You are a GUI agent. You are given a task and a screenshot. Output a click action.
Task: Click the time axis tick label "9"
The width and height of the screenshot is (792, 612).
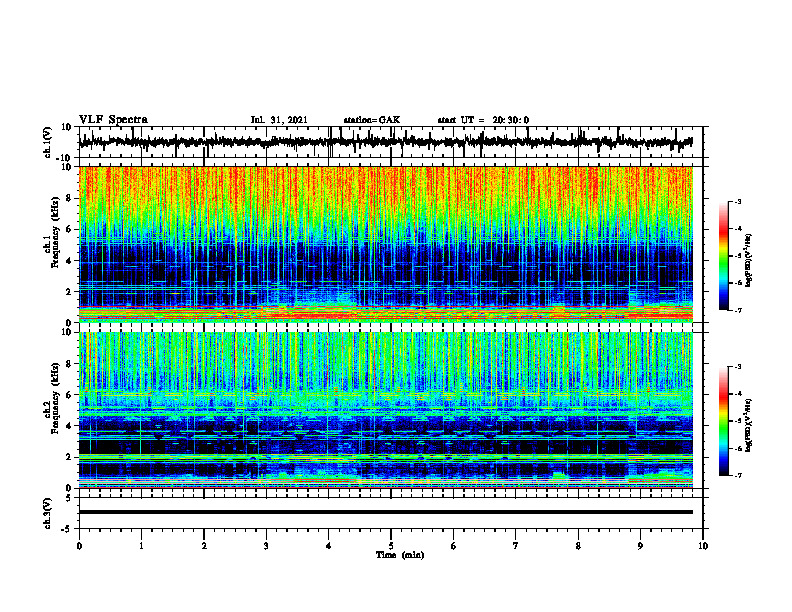coord(640,546)
